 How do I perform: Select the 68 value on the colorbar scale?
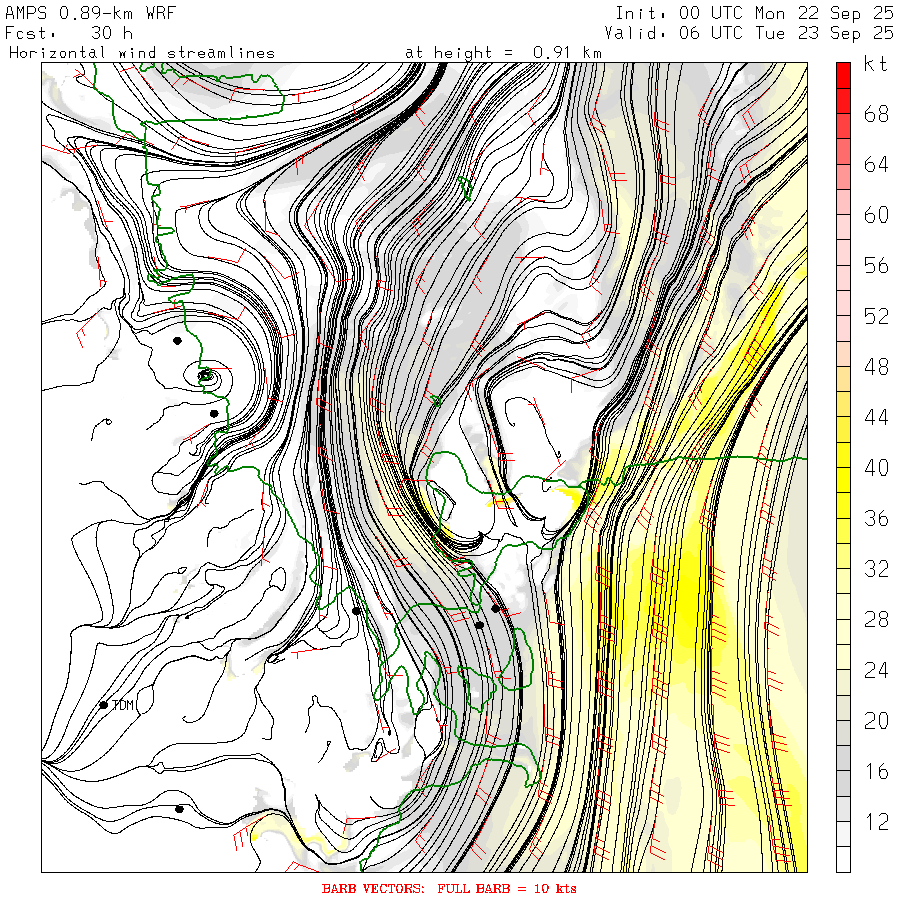[876, 114]
